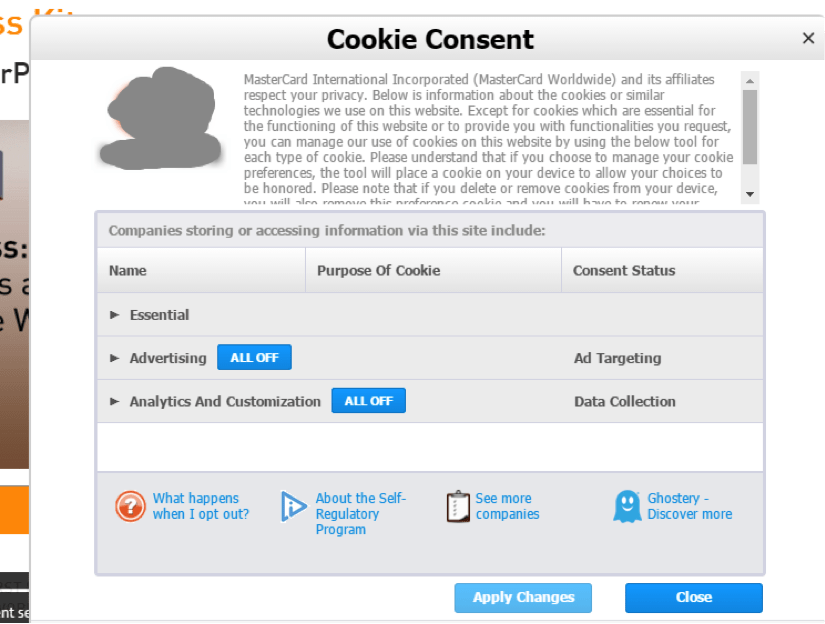Screen dimensions: 825x624
Task: Click the Purpose Of Cookie column header
Action: (x=378, y=270)
